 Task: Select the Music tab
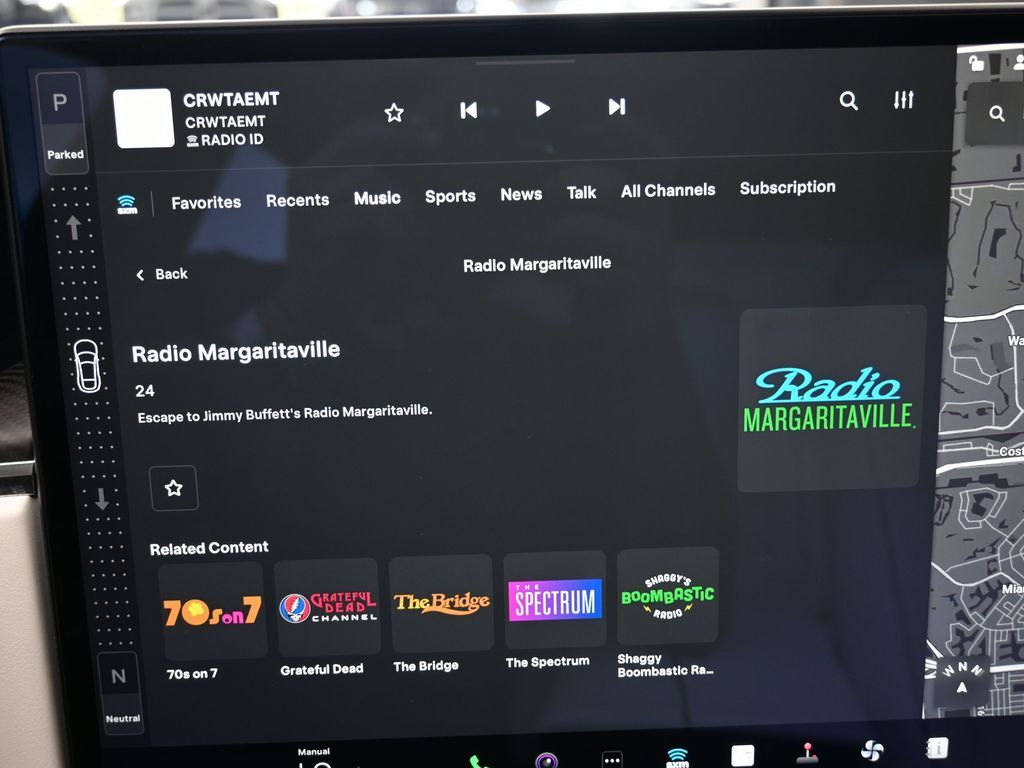pyautogui.click(x=377, y=198)
